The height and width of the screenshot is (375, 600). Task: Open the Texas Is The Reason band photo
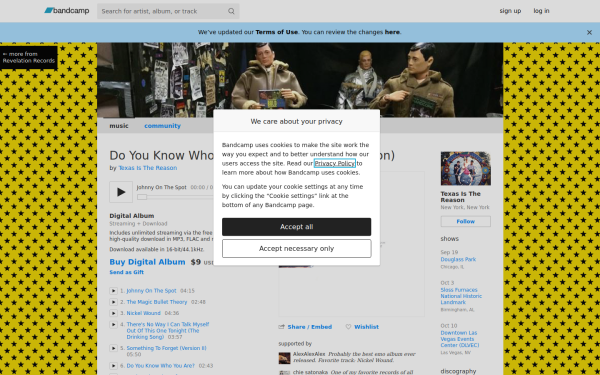pos(465,168)
